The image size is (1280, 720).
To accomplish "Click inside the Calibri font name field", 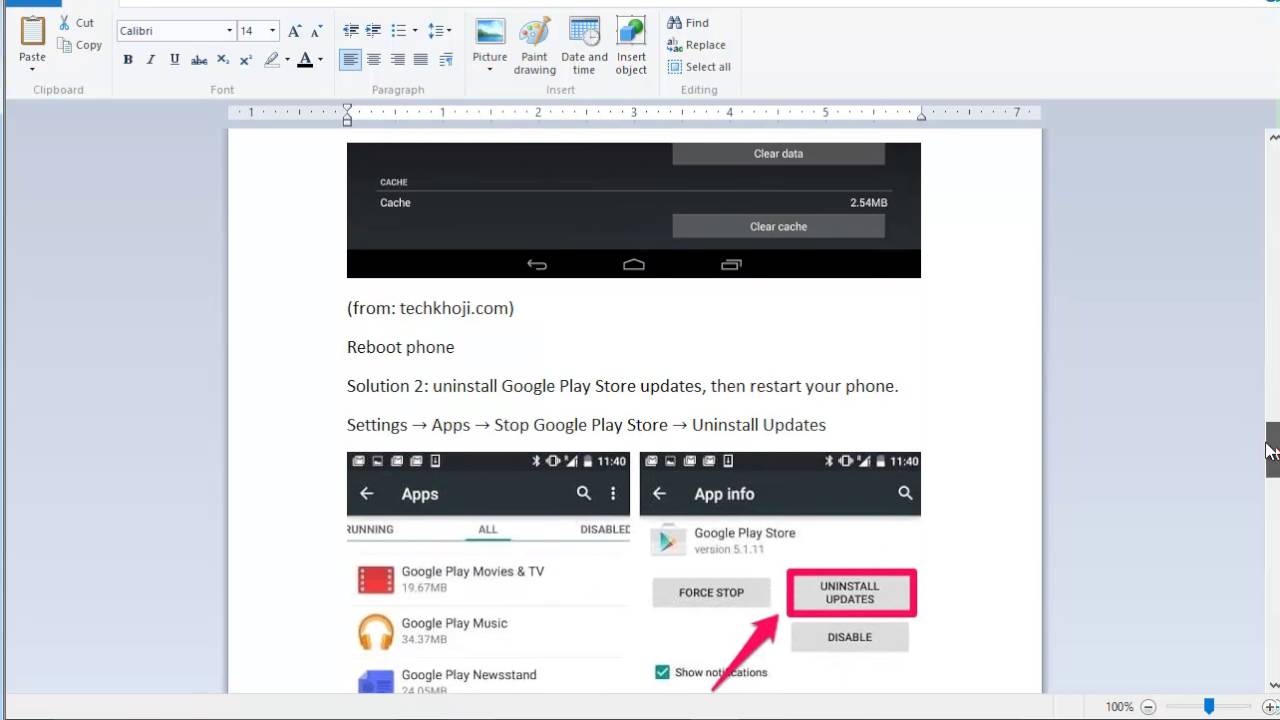I will click(170, 31).
